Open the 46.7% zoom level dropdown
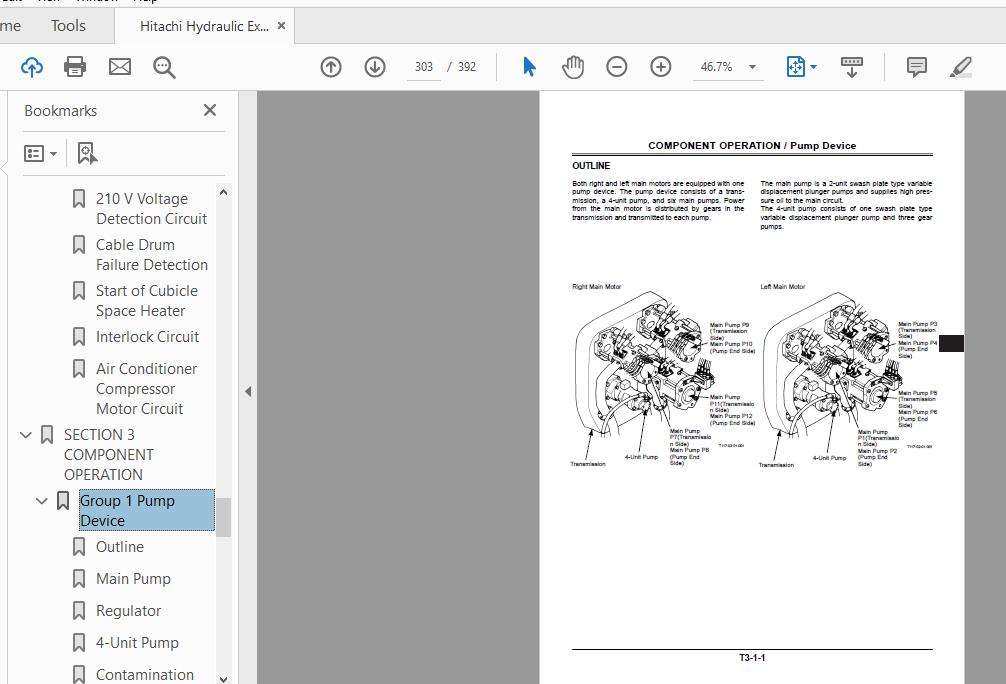The image size is (1006, 684). 752,67
